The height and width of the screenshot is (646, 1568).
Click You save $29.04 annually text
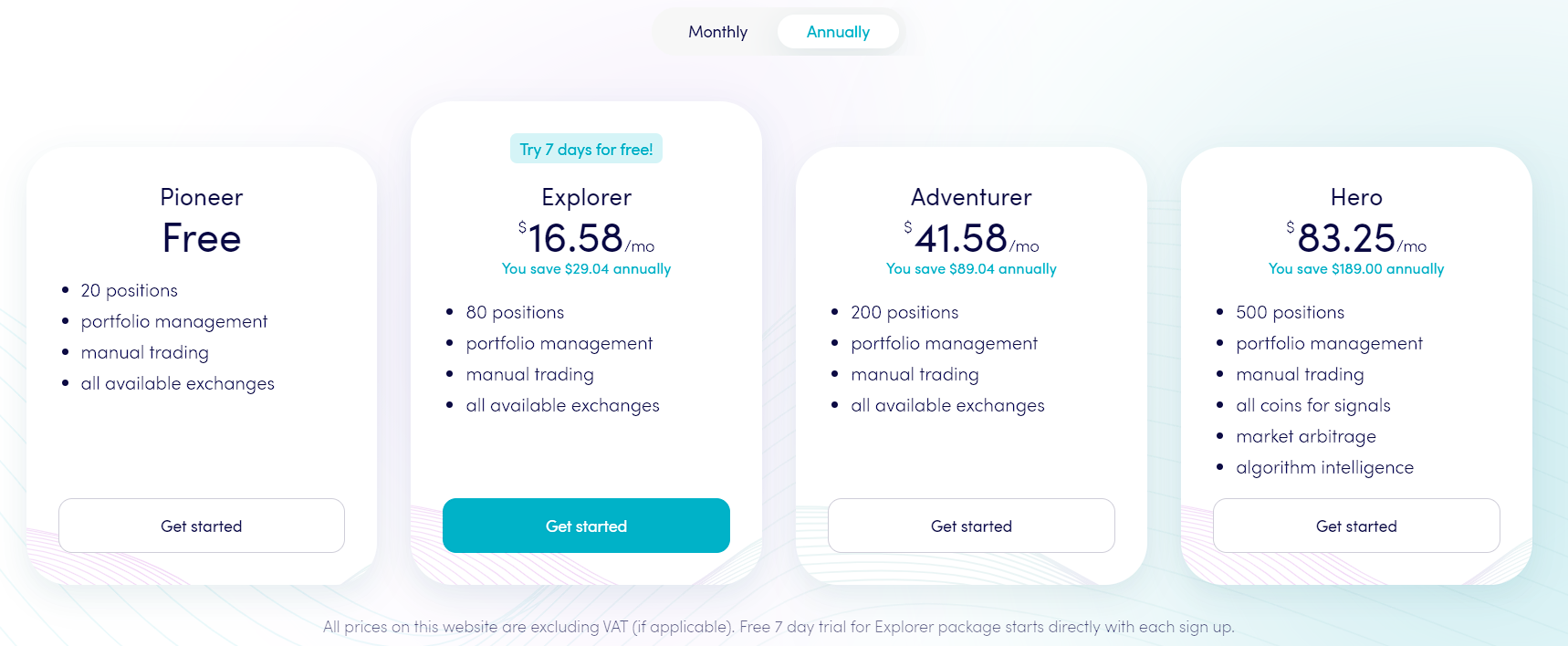click(586, 269)
